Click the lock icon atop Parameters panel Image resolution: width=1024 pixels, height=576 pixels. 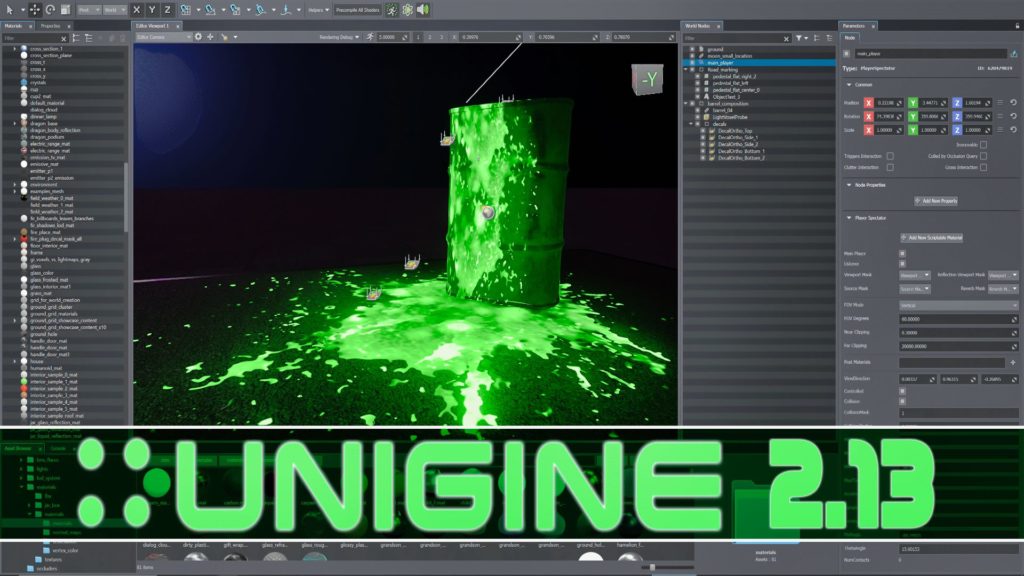click(1017, 25)
